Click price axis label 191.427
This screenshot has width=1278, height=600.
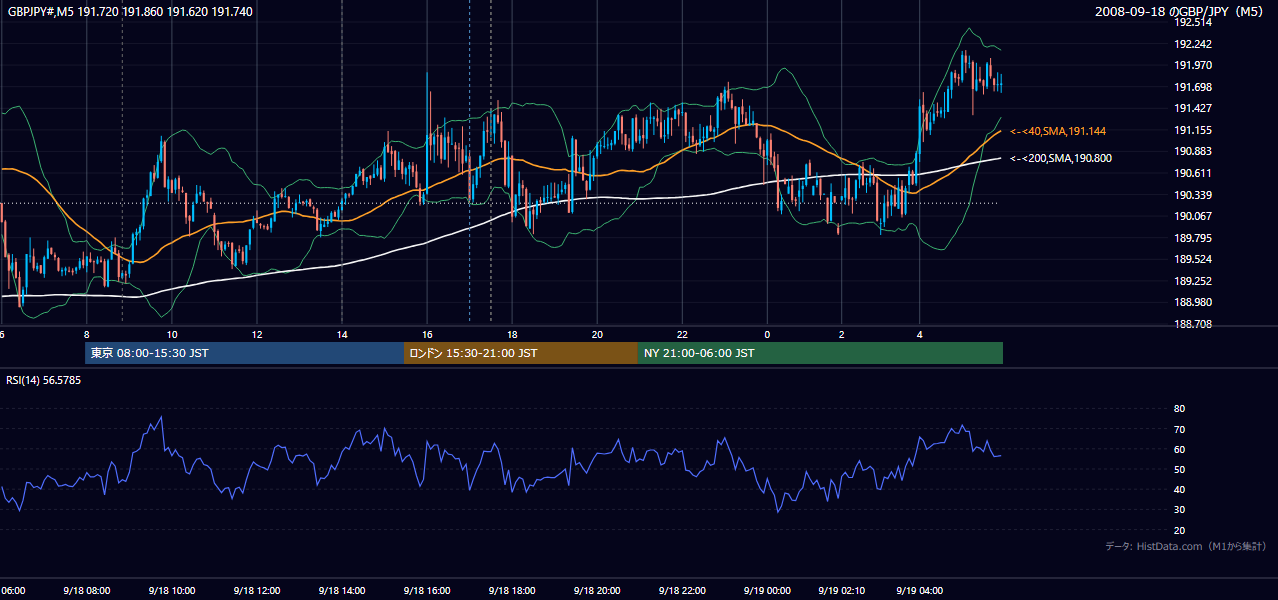[1193, 109]
